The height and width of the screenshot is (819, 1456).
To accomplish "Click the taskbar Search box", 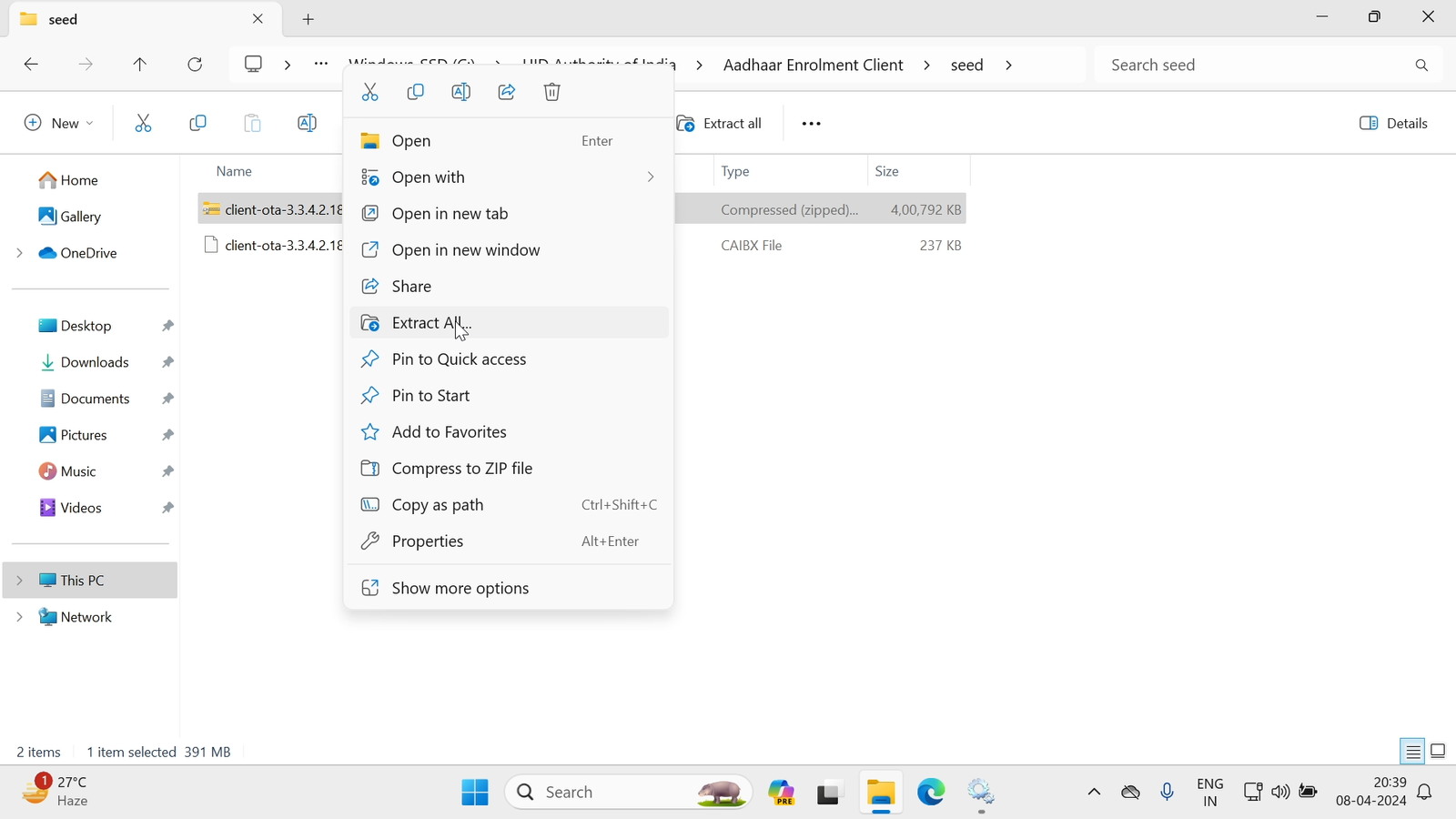I will (629, 793).
